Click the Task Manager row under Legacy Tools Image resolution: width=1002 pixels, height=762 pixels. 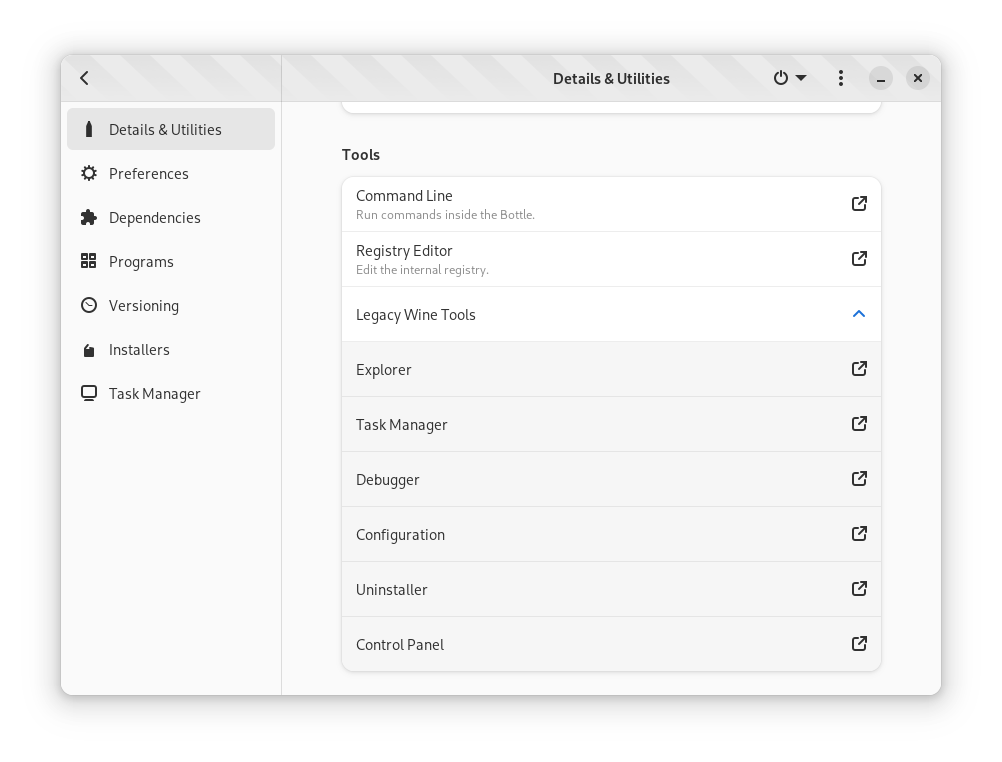click(402, 425)
